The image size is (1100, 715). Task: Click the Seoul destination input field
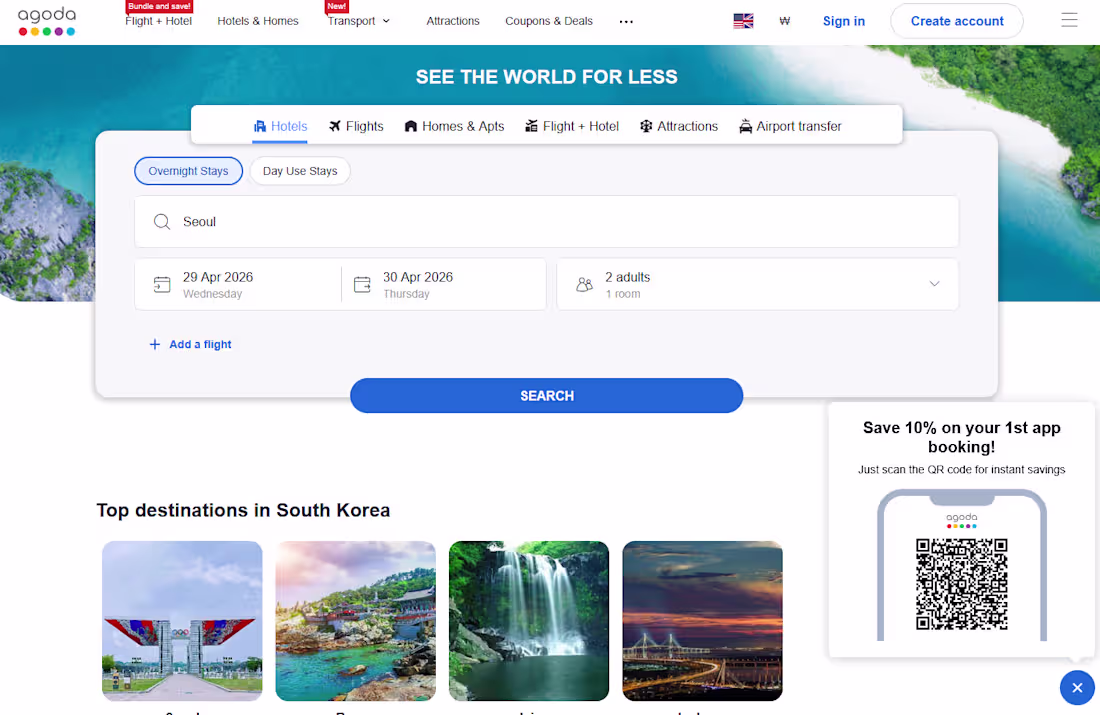[546, 222]
